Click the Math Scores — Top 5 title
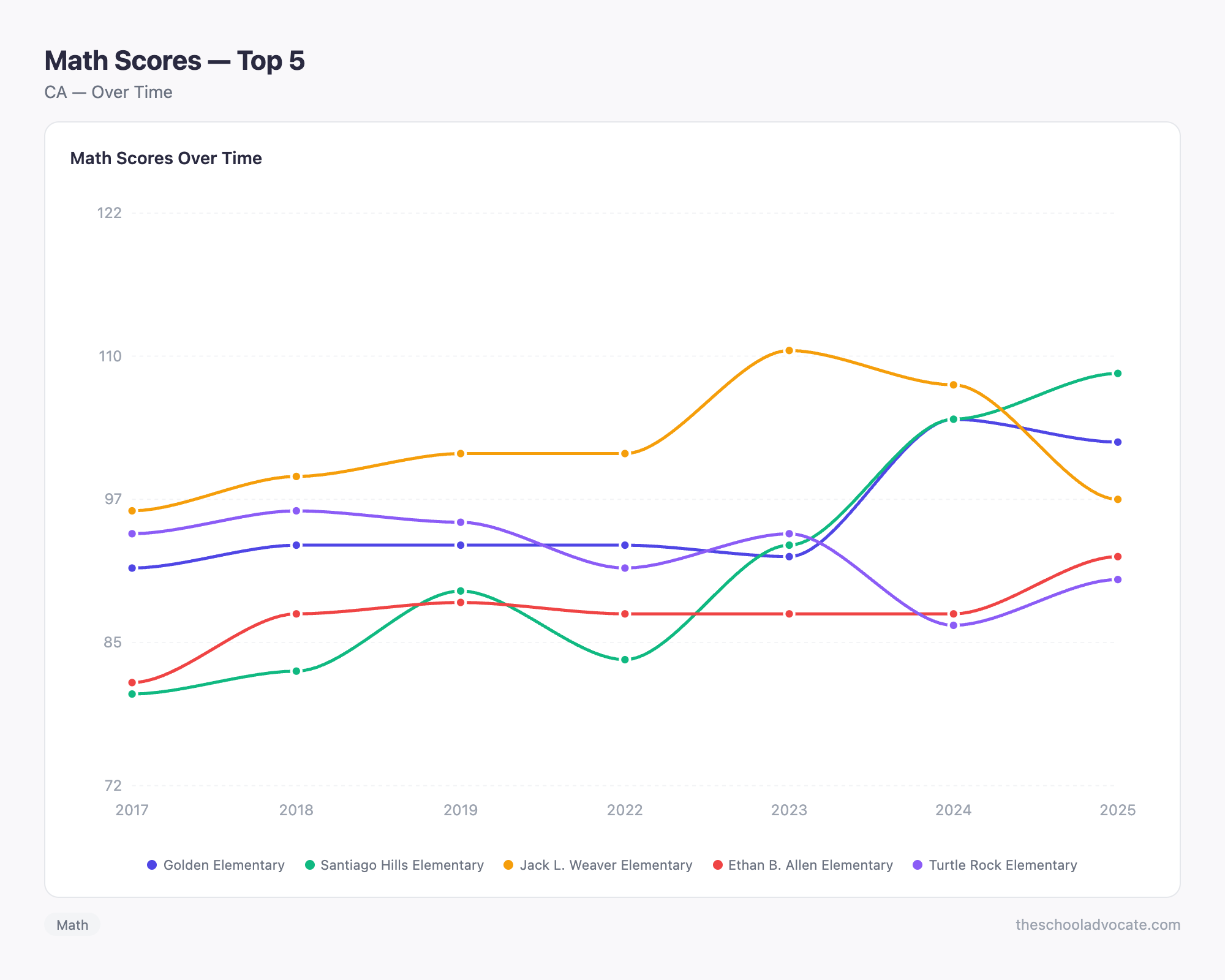Screen dimensions: 1225x980 [175, 61]
